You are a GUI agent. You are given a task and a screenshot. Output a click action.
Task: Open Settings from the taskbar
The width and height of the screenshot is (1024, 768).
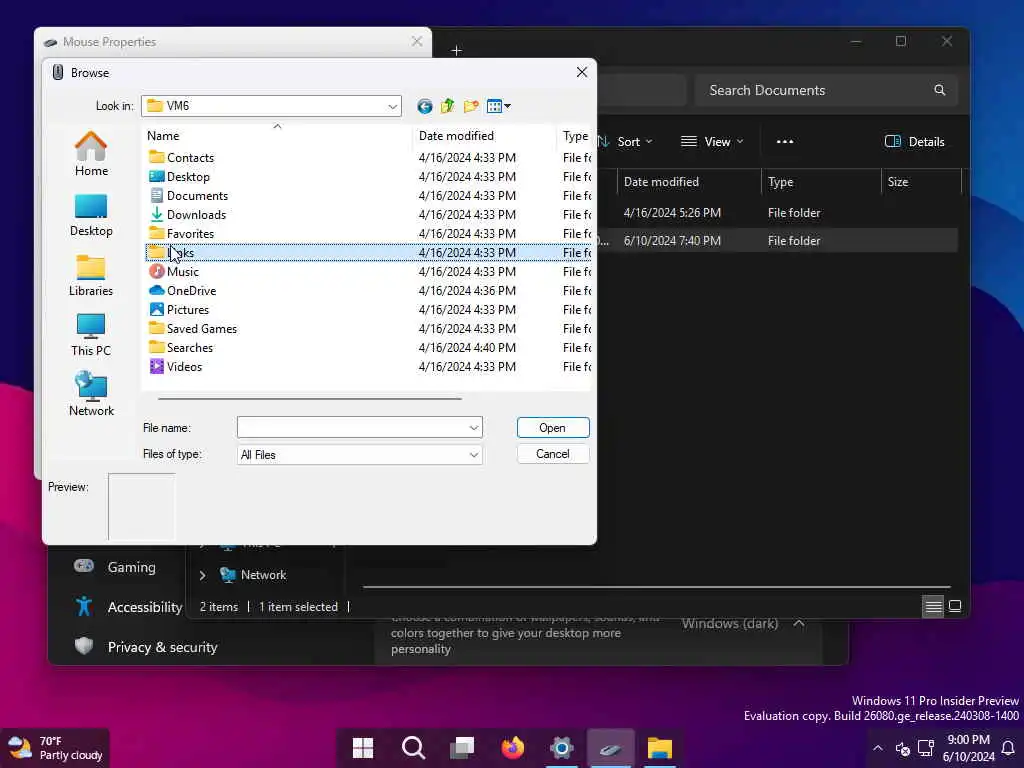(562, 748)
